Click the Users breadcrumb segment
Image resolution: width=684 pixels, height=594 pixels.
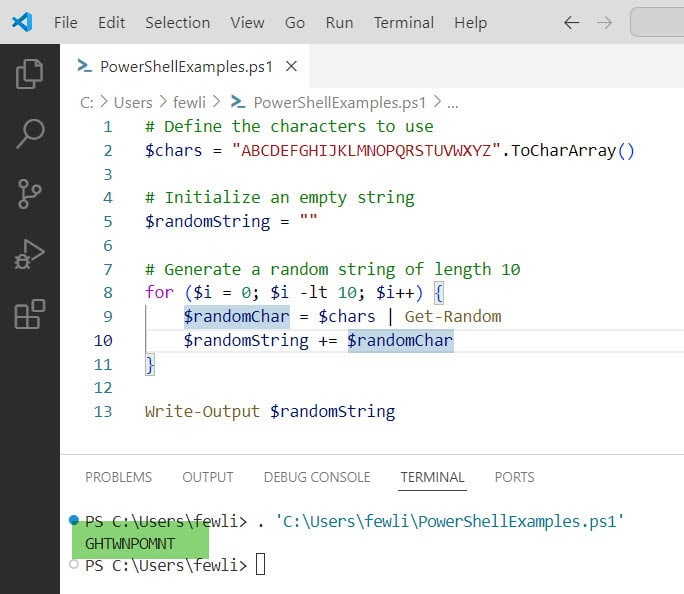133,103
